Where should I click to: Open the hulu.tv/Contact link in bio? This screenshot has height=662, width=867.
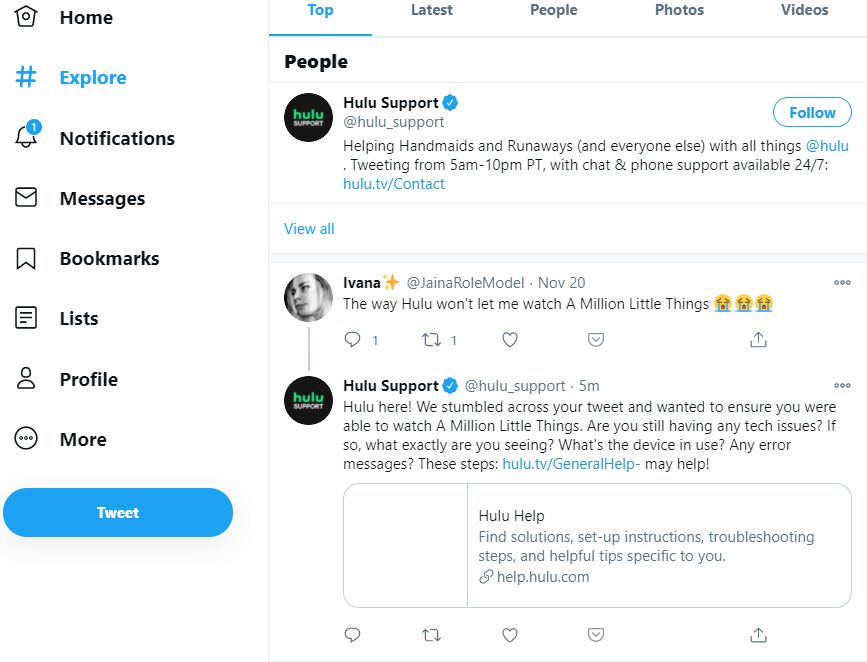(394, 184)
